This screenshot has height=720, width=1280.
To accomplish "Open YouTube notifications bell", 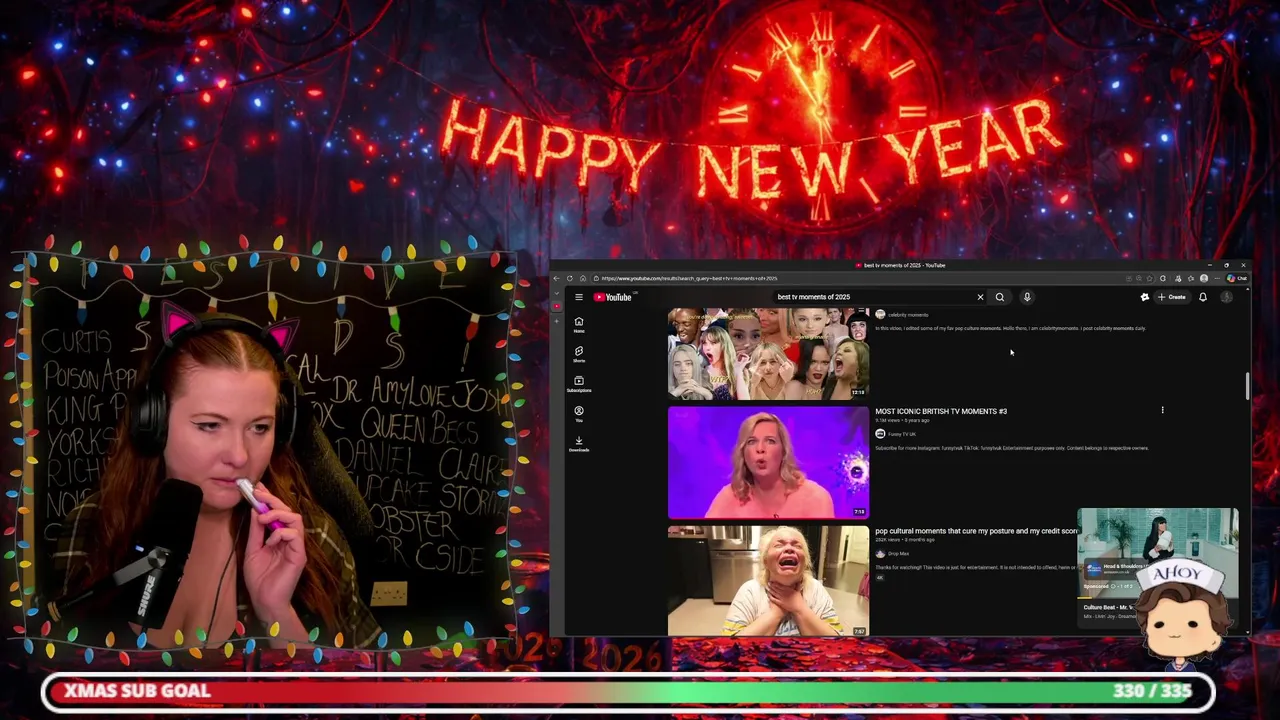I will (1203, 297).
